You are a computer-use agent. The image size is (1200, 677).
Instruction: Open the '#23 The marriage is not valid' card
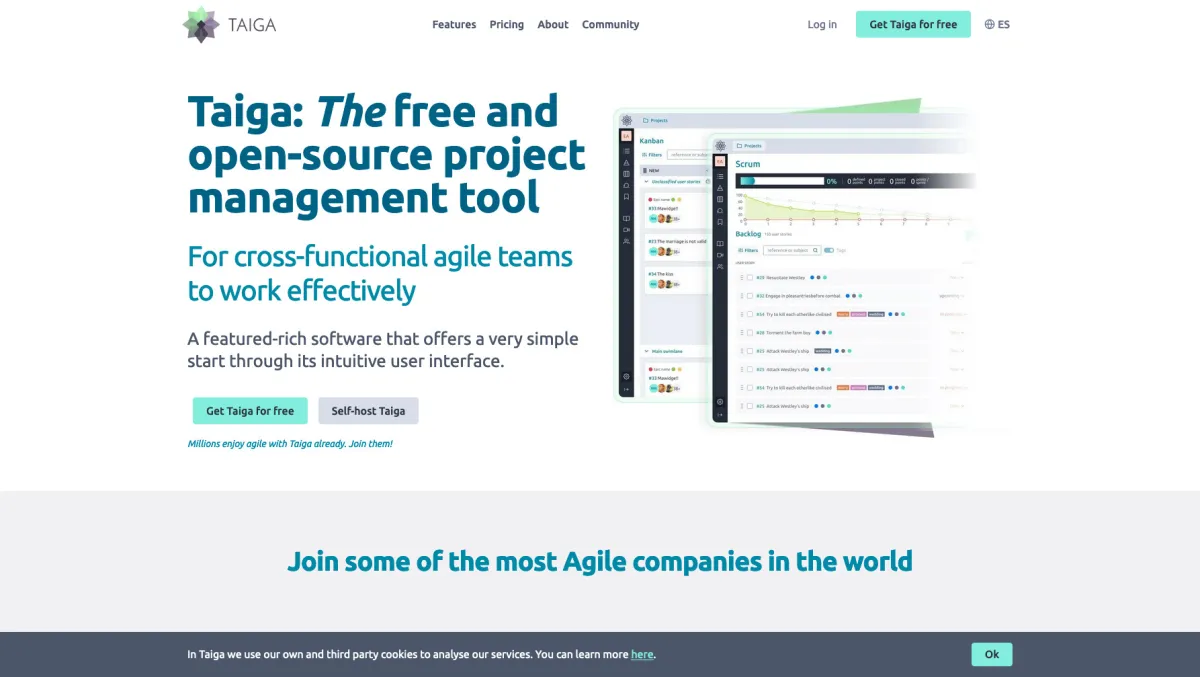pos(677,250)
